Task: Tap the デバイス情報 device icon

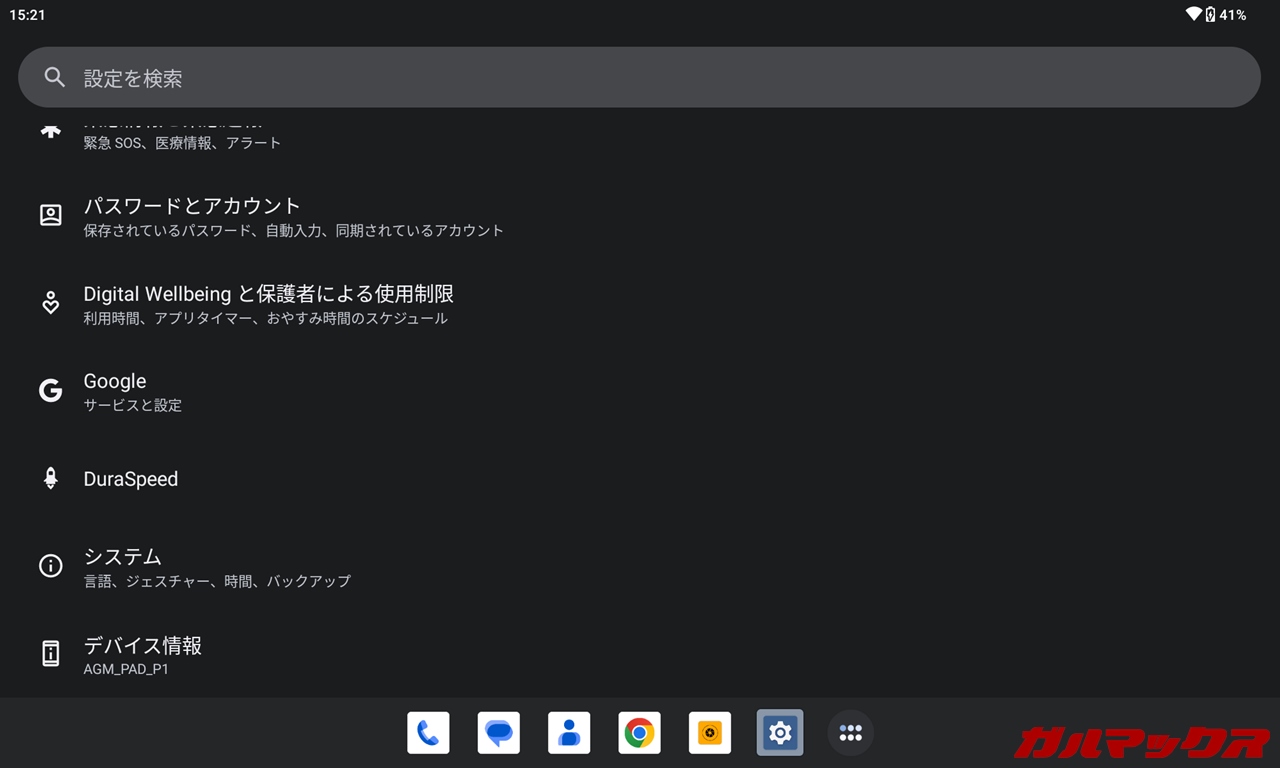Action: [50, 654]
